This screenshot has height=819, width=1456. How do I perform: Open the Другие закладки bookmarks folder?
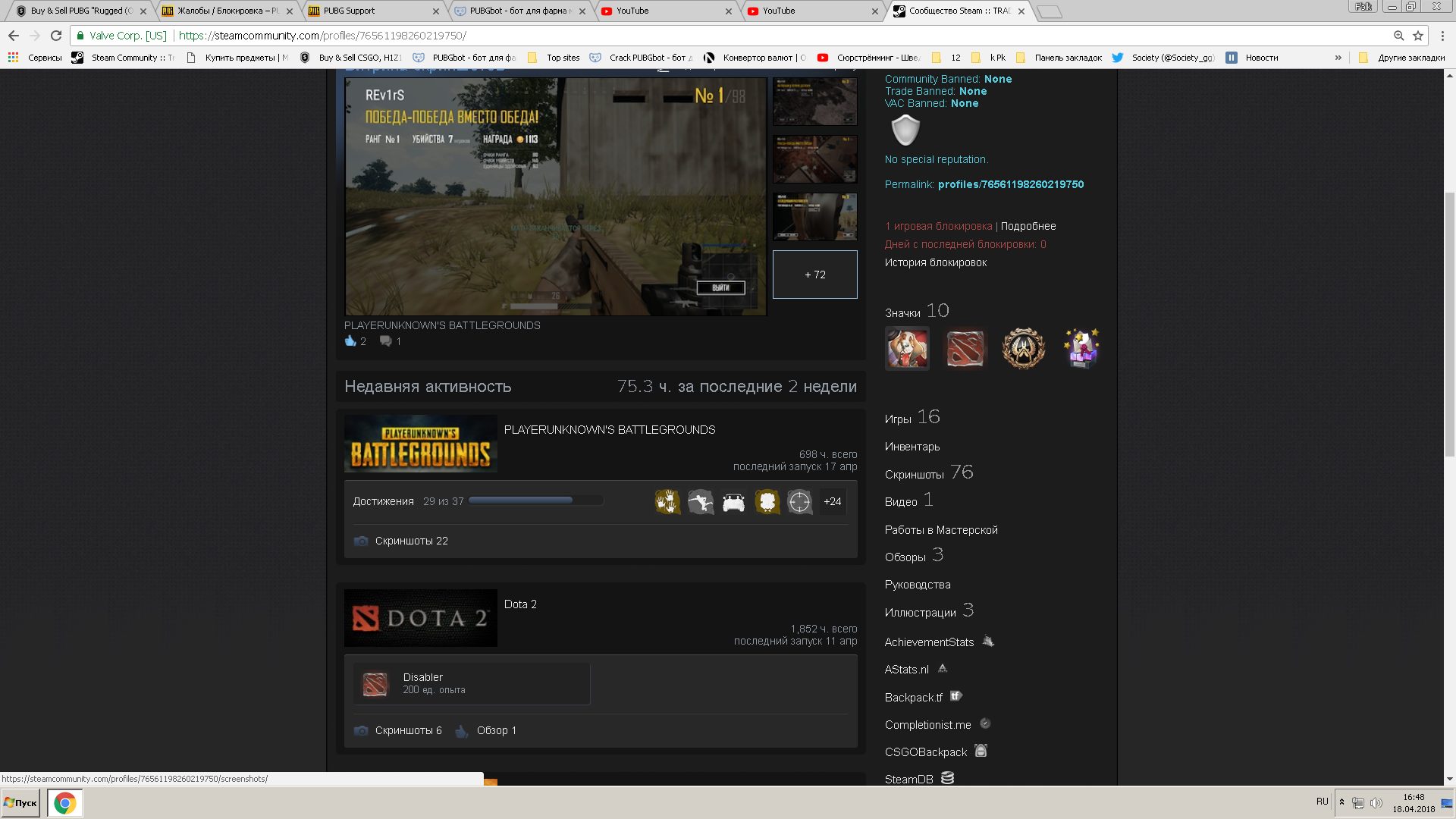coord(1402,58)
